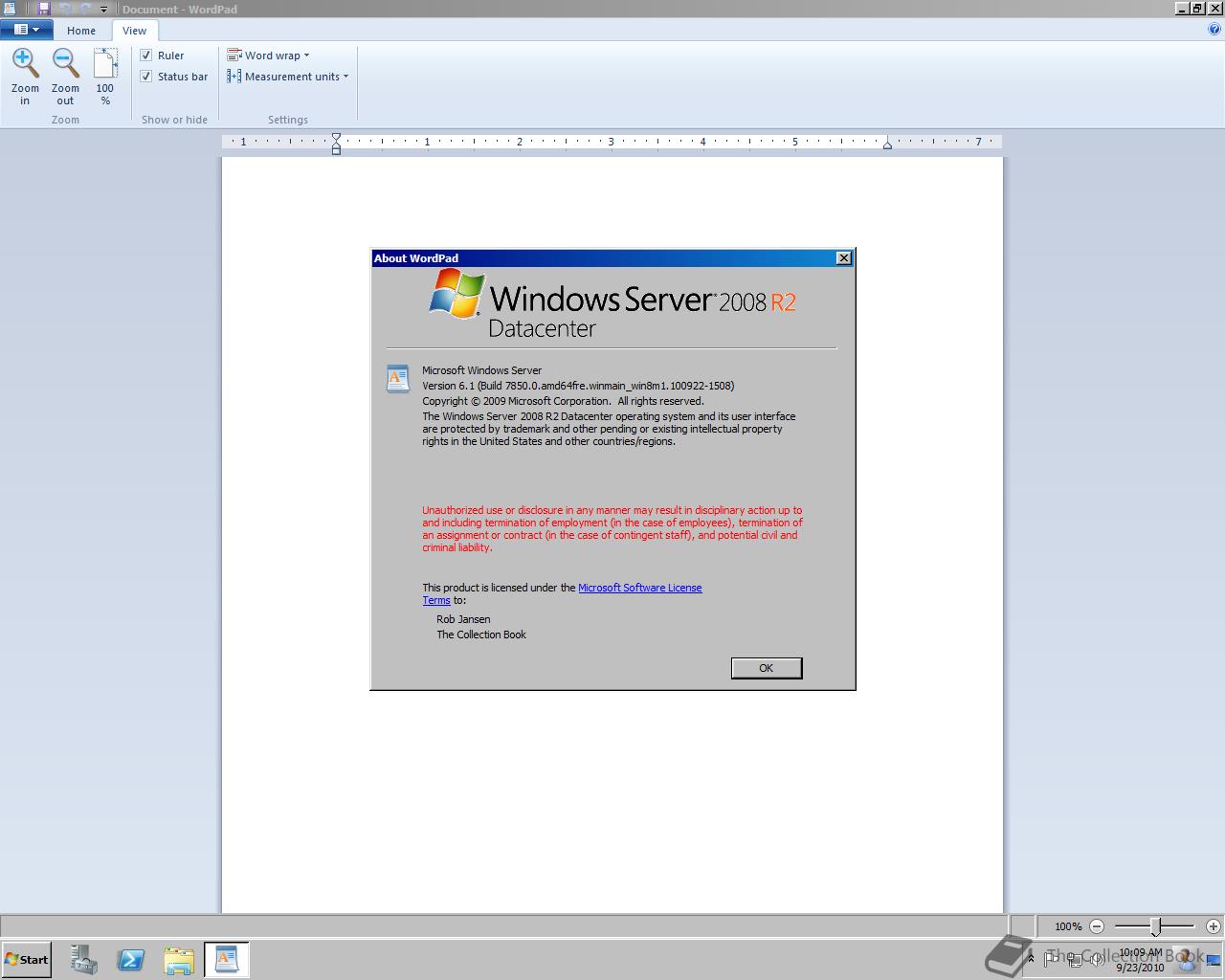The height and width of the screenshot is (980, 1225).
Task: Click the Save icon in quick access toolbar
Action: pyautogui.click(x=43, y=9)
